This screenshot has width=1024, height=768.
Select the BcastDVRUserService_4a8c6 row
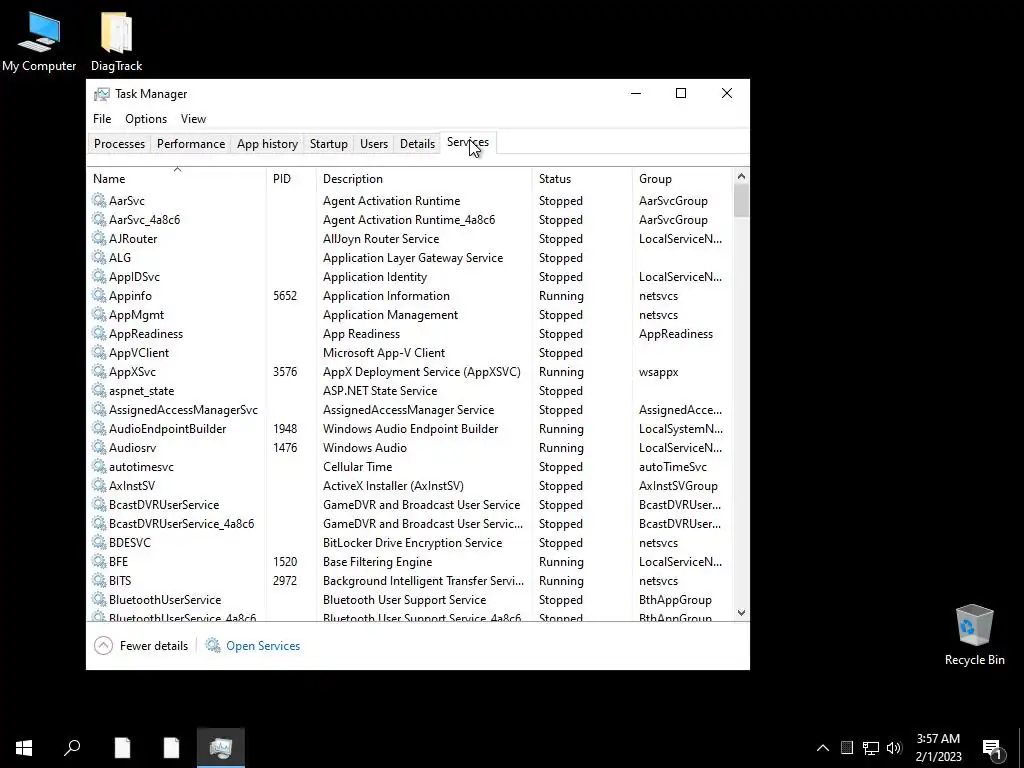409,524
